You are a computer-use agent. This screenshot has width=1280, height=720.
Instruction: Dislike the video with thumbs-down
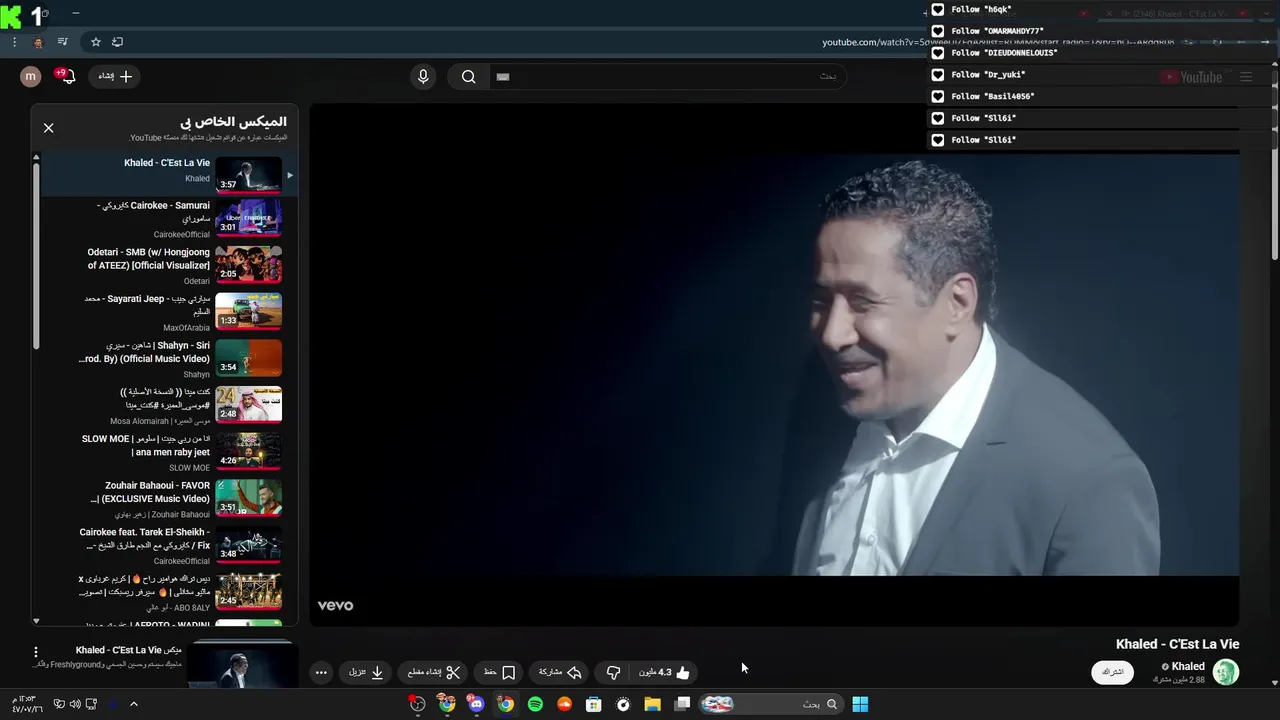614,673
